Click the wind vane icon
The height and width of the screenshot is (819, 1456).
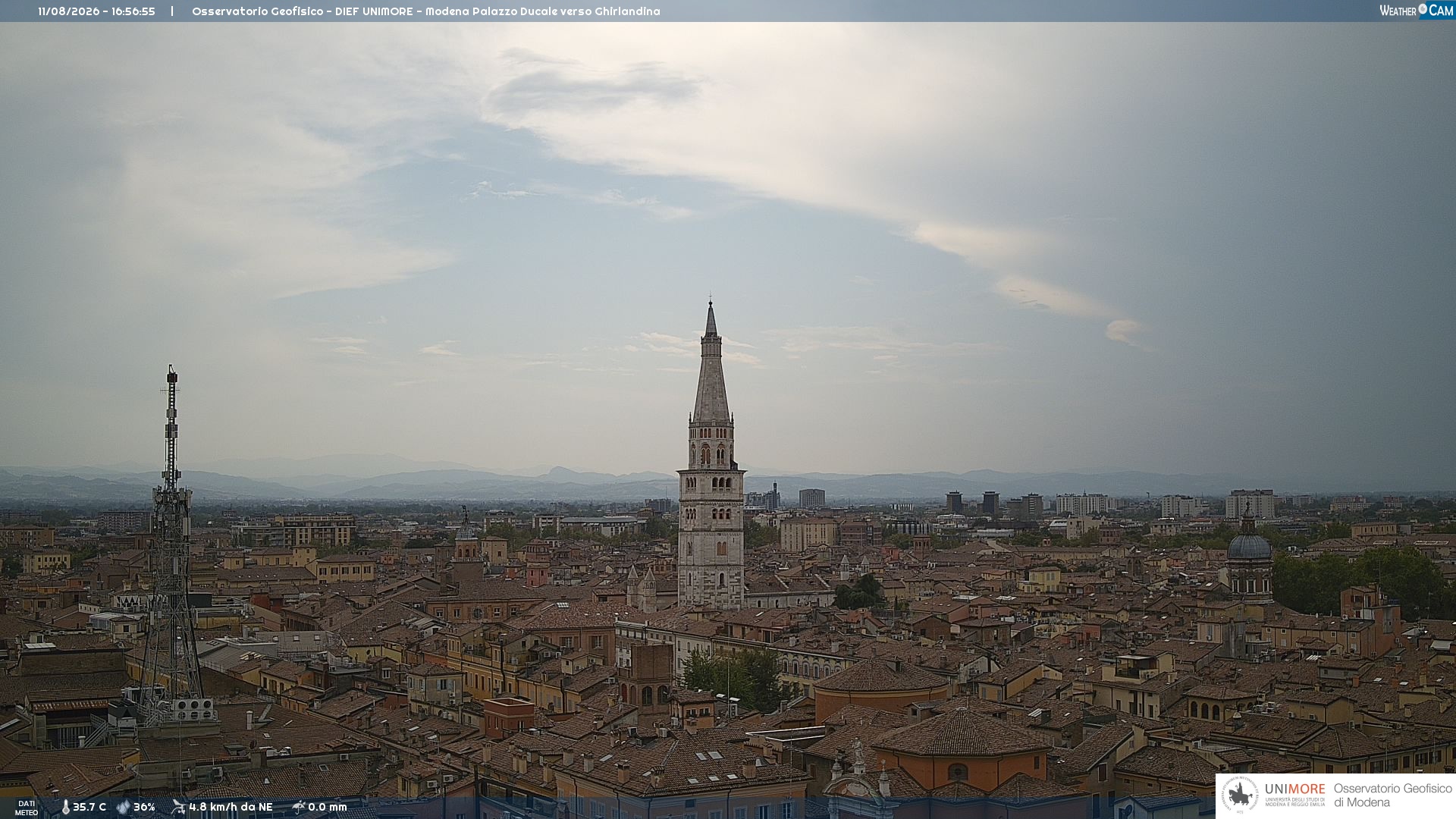click(178, 807)
